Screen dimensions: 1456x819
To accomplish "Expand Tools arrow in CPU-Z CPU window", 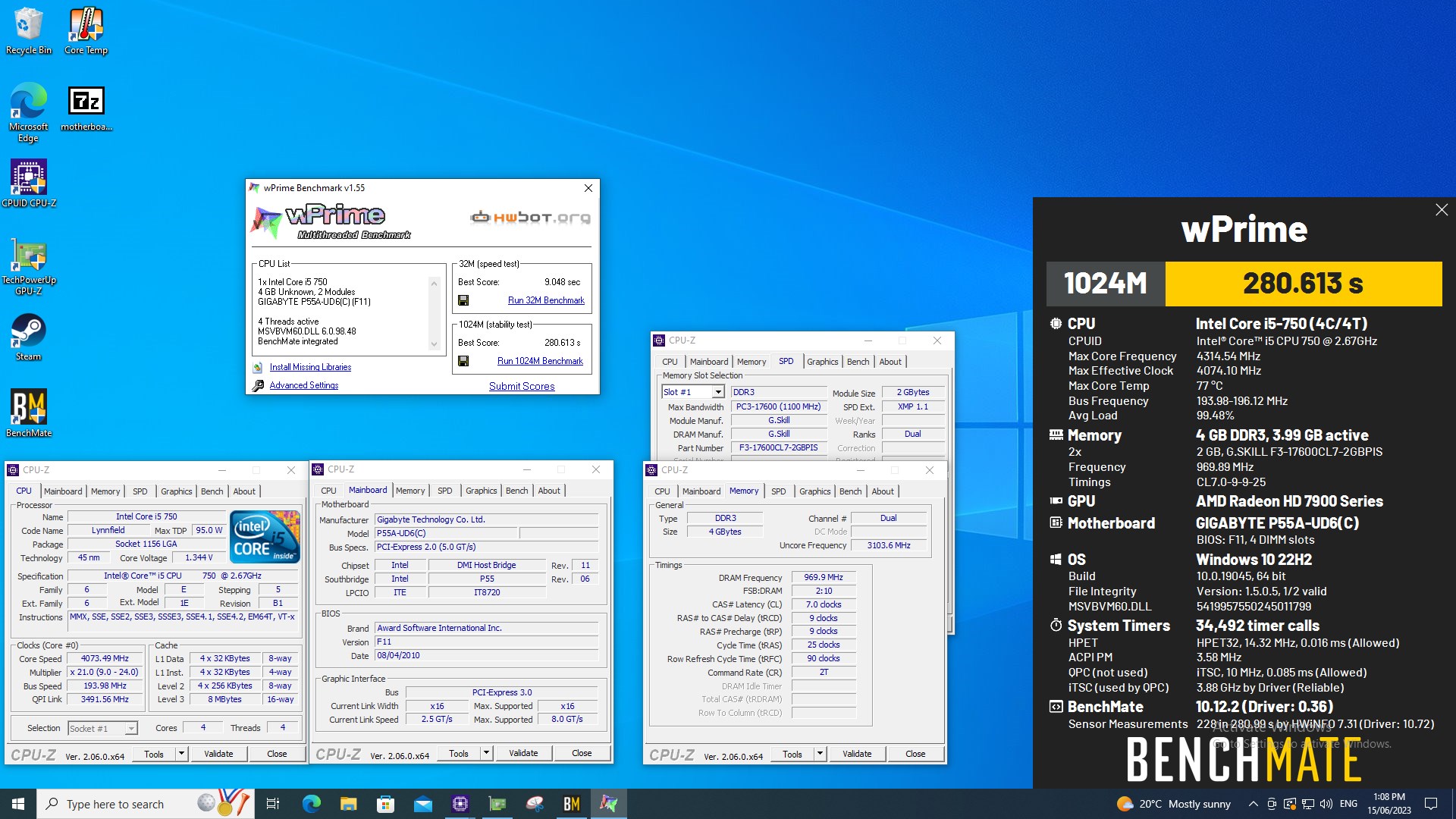I will 181,754.
